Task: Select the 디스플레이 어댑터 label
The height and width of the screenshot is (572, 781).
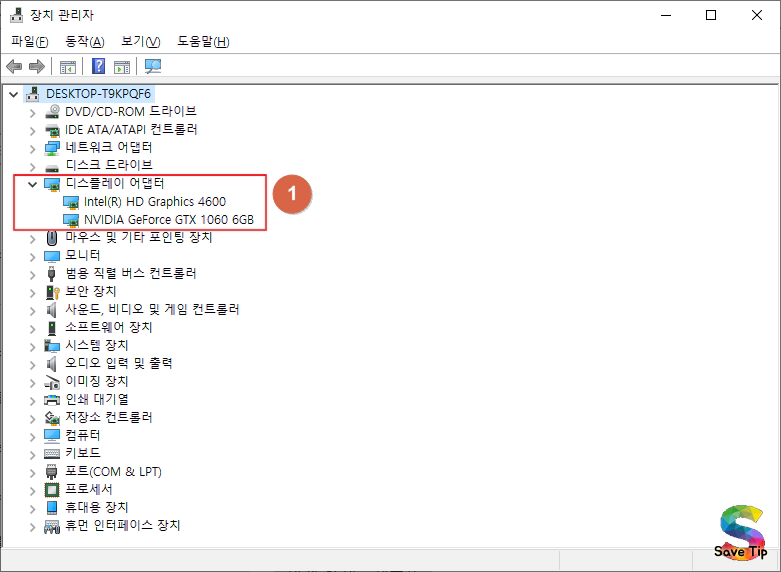Action: tap(115, 183)
